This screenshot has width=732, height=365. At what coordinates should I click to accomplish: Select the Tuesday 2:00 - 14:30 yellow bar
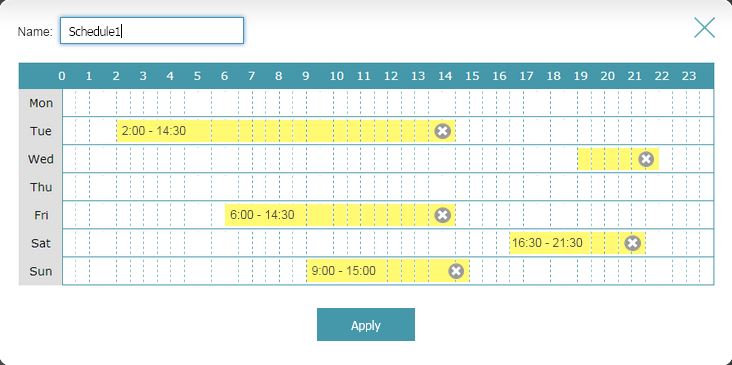point(286,131)
